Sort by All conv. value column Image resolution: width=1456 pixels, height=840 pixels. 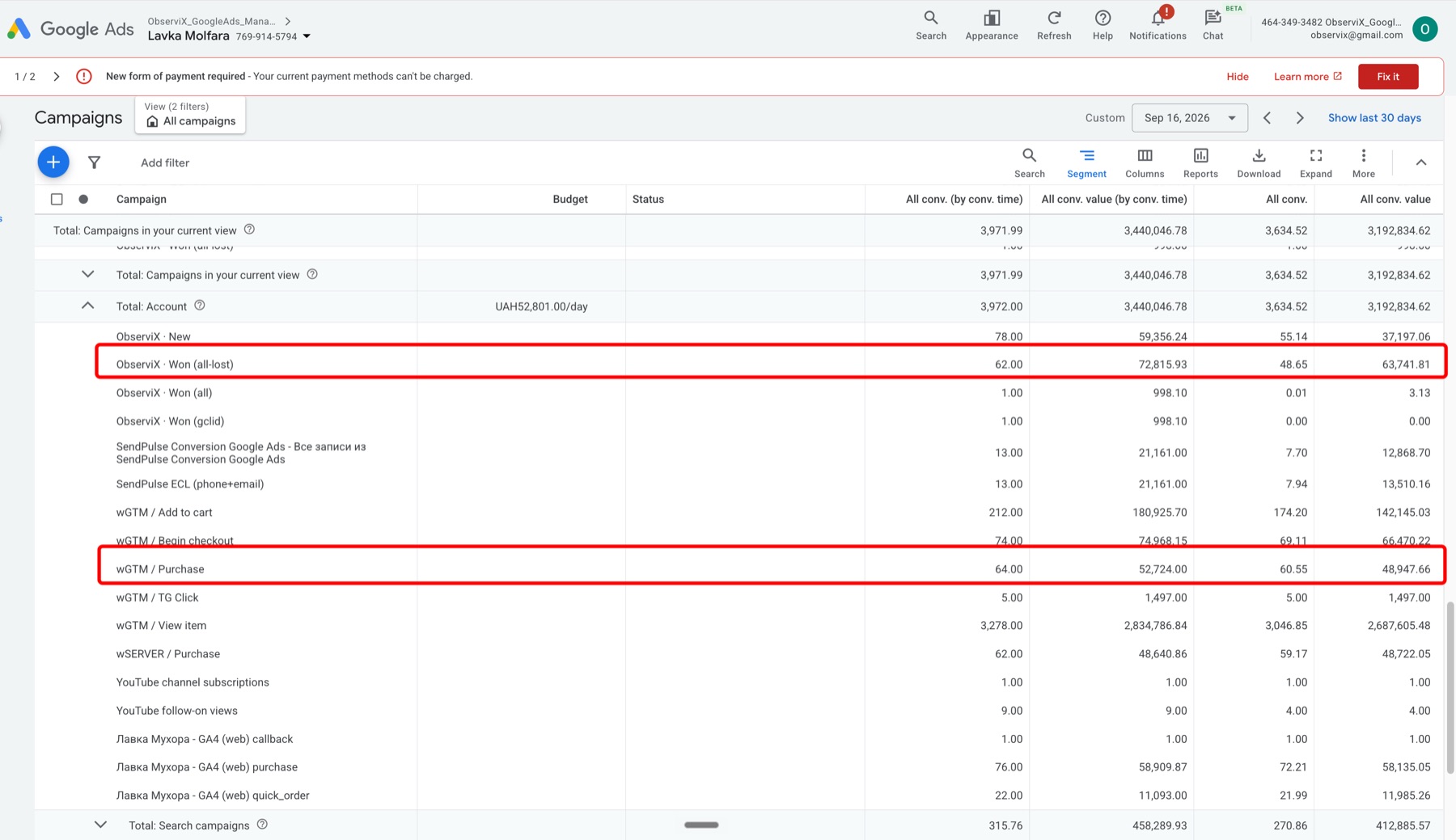1395,199
